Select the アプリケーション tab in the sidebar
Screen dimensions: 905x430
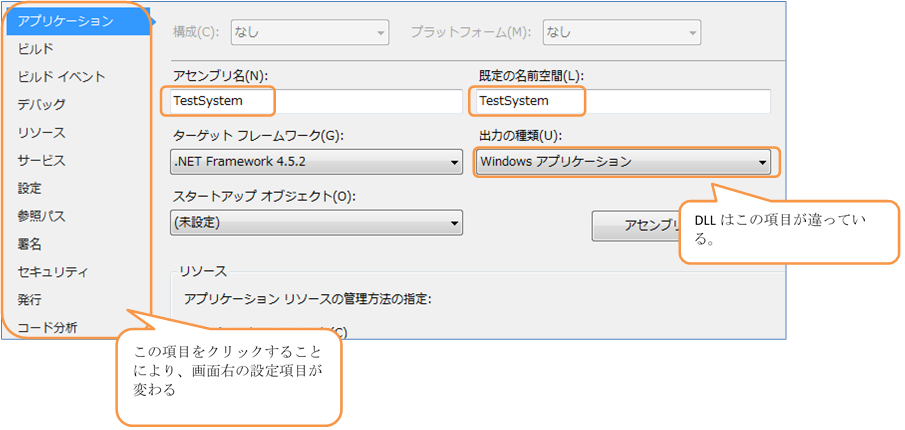click(65, 20)
